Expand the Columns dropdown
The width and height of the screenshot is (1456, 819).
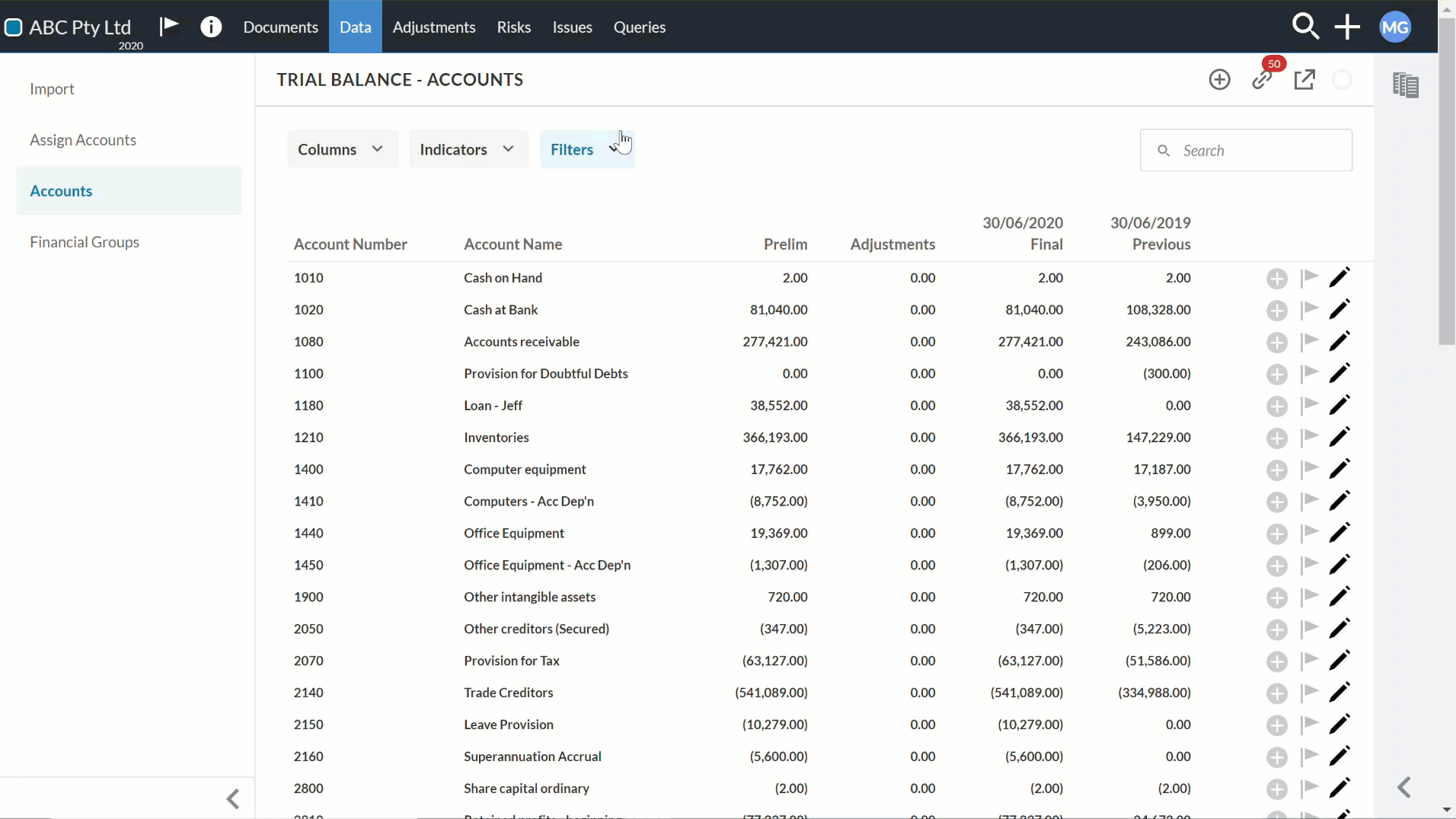pos(342,149)
